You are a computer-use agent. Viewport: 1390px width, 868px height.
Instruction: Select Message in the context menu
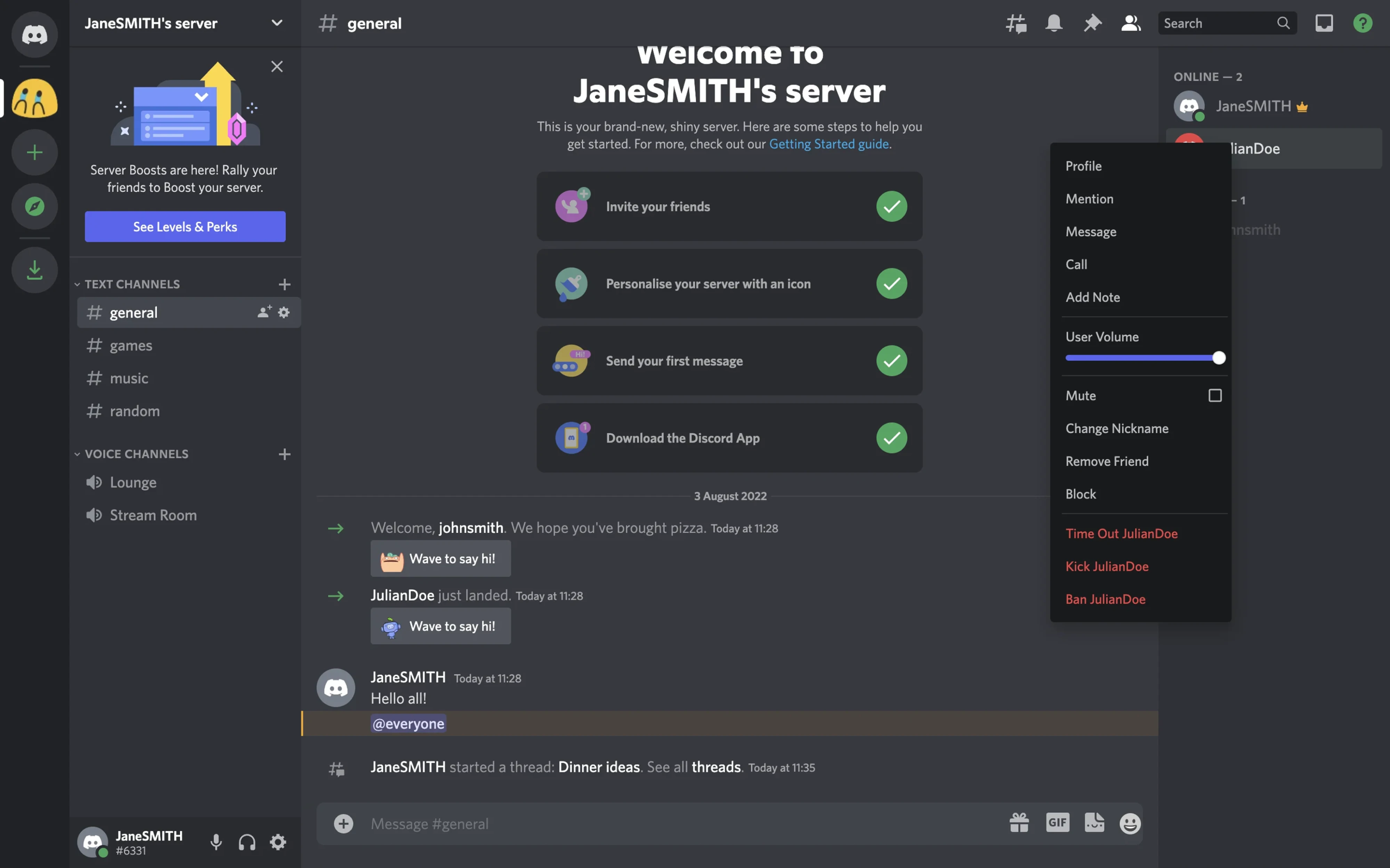(x=1141, y=231)
